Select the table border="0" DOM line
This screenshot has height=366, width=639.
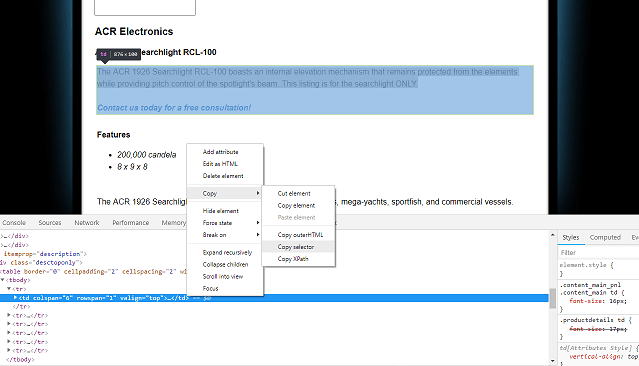pyautogui.click(x=93, y=271)
